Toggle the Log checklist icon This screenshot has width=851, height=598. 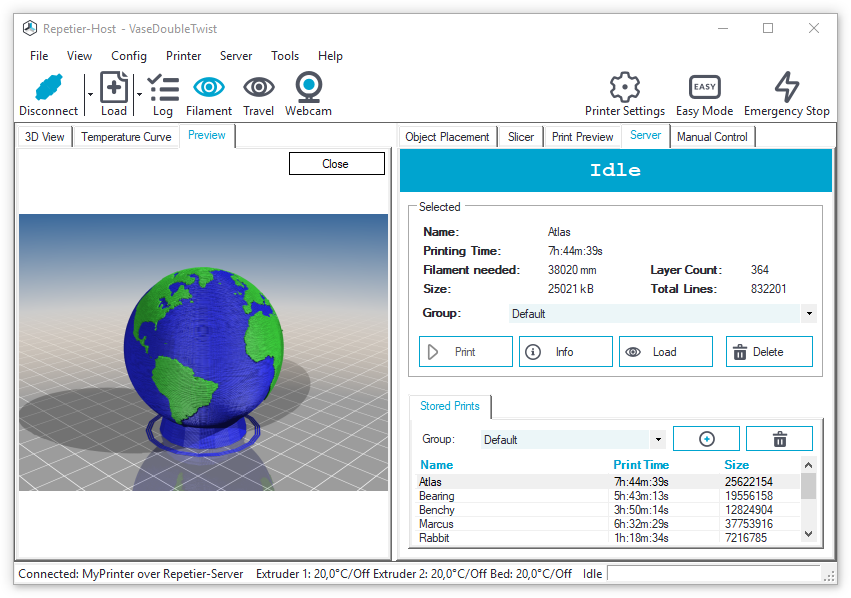pyautogui.click(x=163, y=87)
